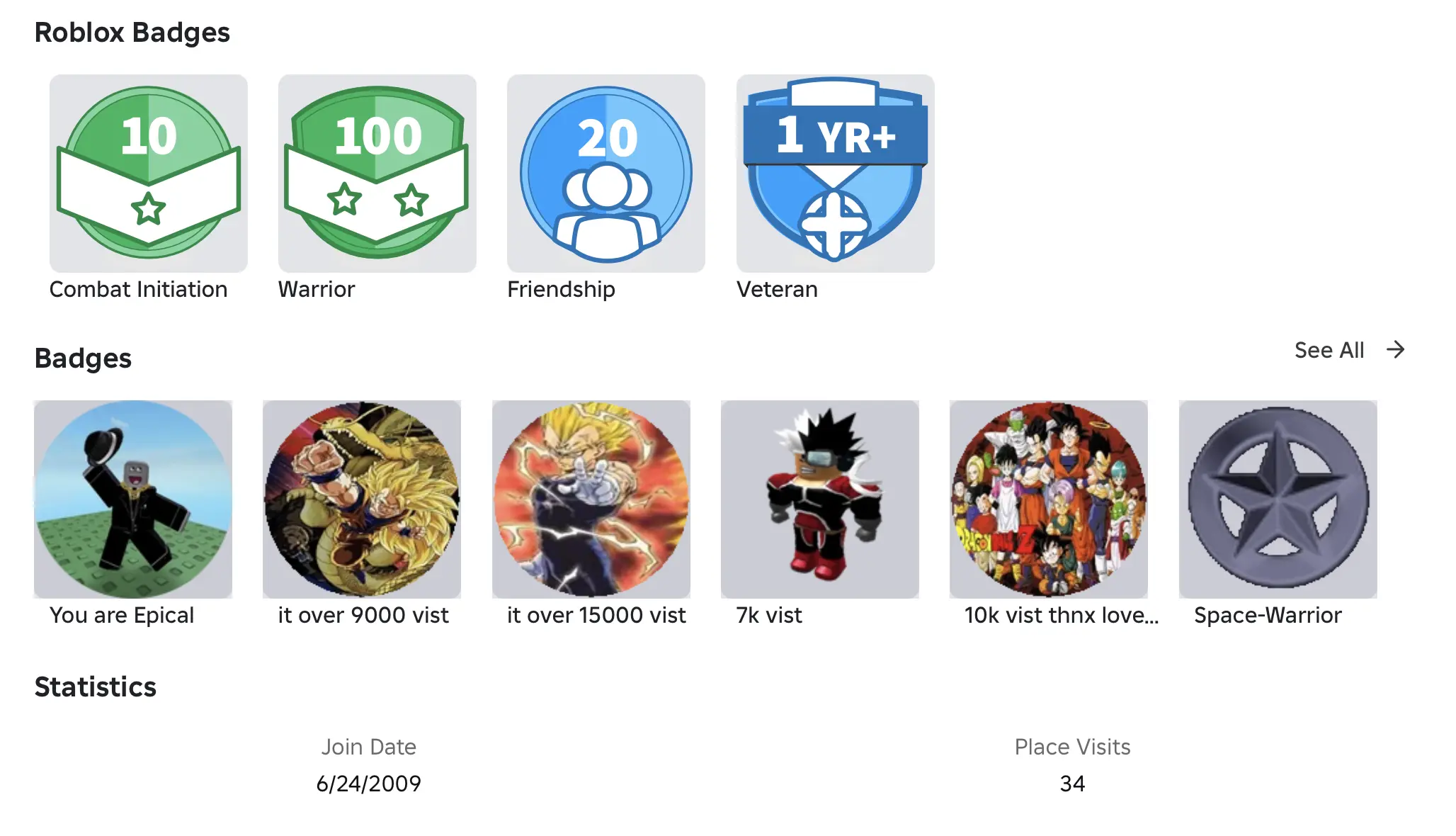1456x836 pixels.
Task: Click the See All link
Action: click(x=1329, y=350)
